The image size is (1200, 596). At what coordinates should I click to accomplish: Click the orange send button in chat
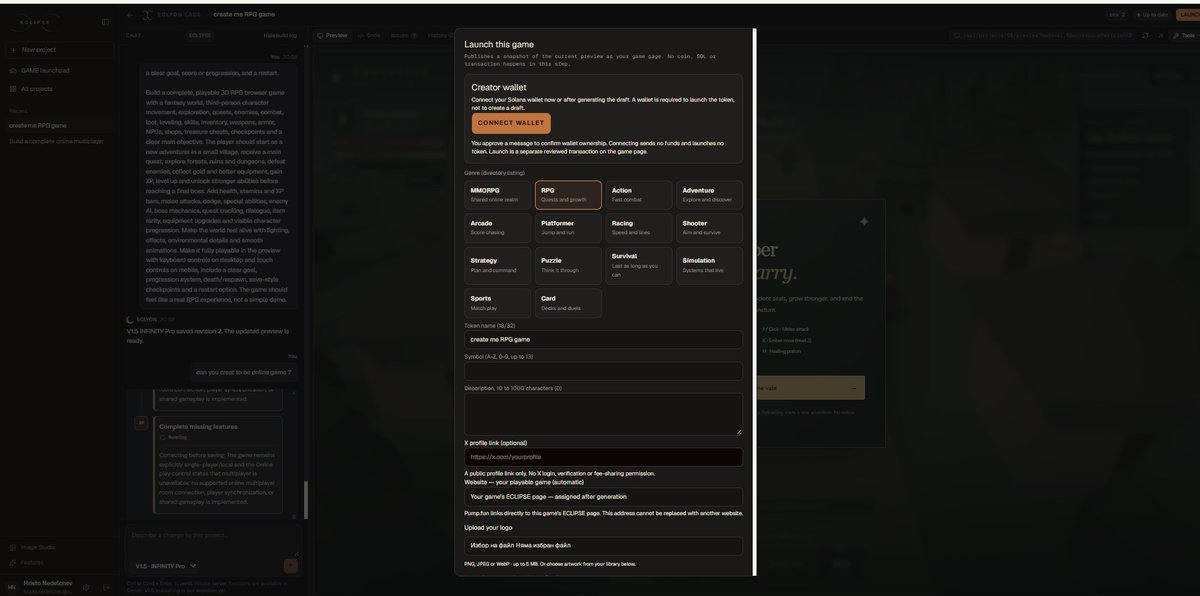click(291, 566)
